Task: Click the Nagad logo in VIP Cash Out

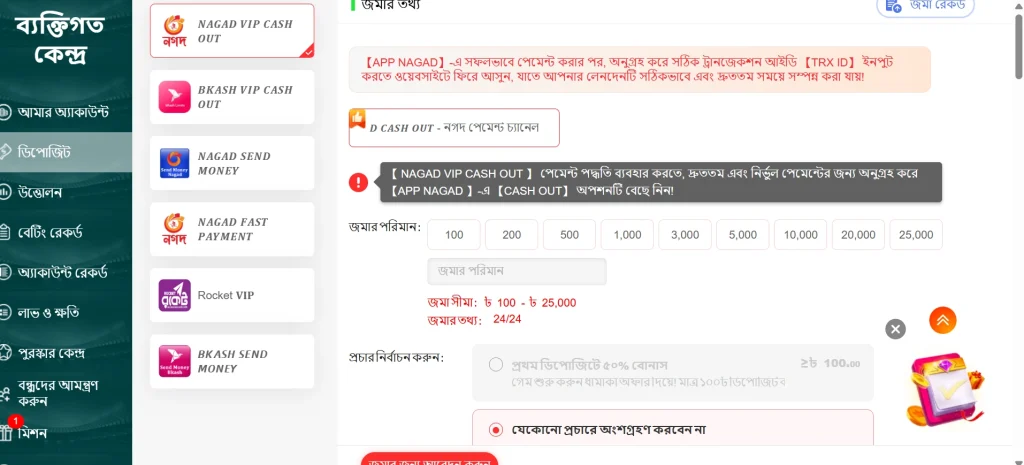Action: click(x=174, y=31)
